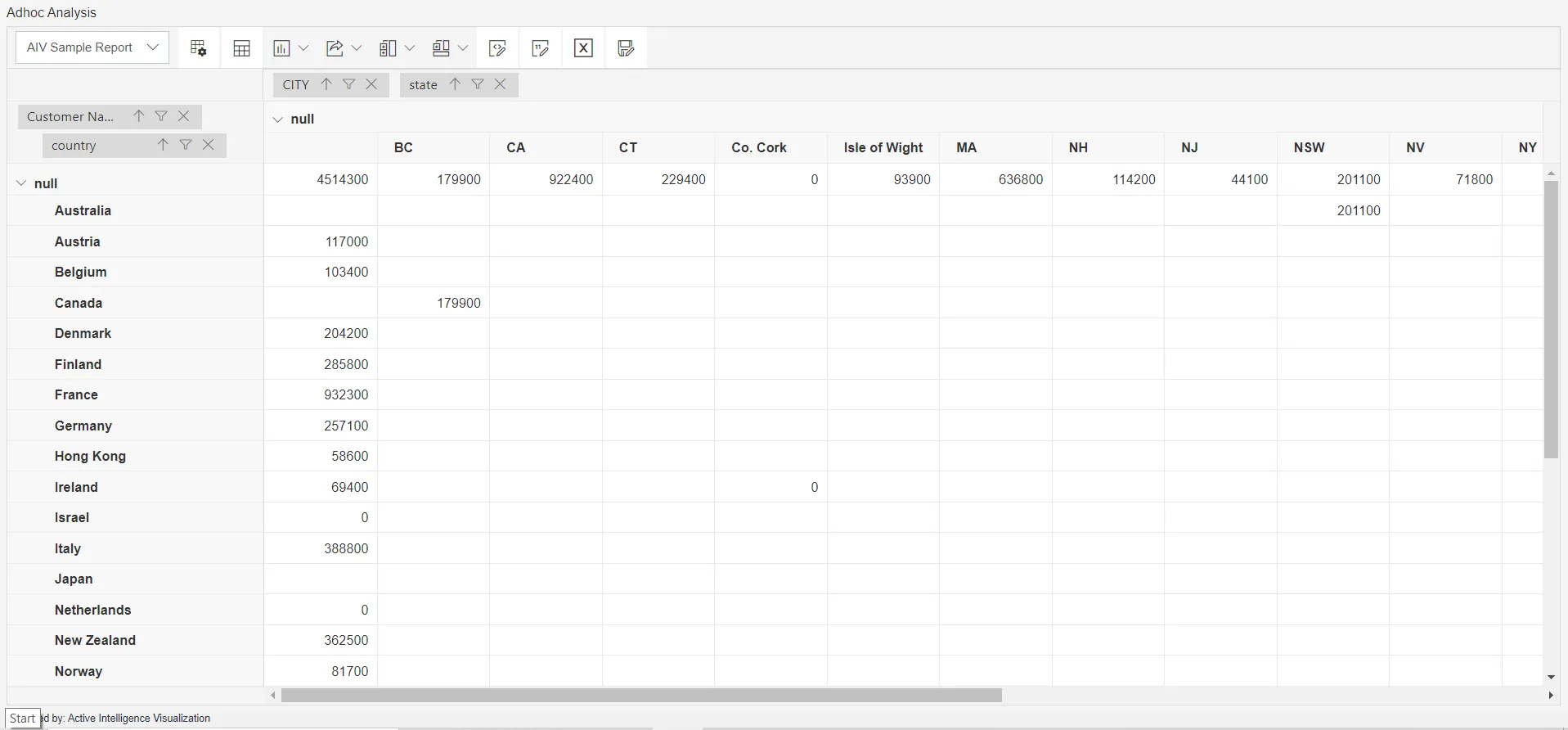Click the number format edit icon

pyautogui.click(x=540, y=48)
